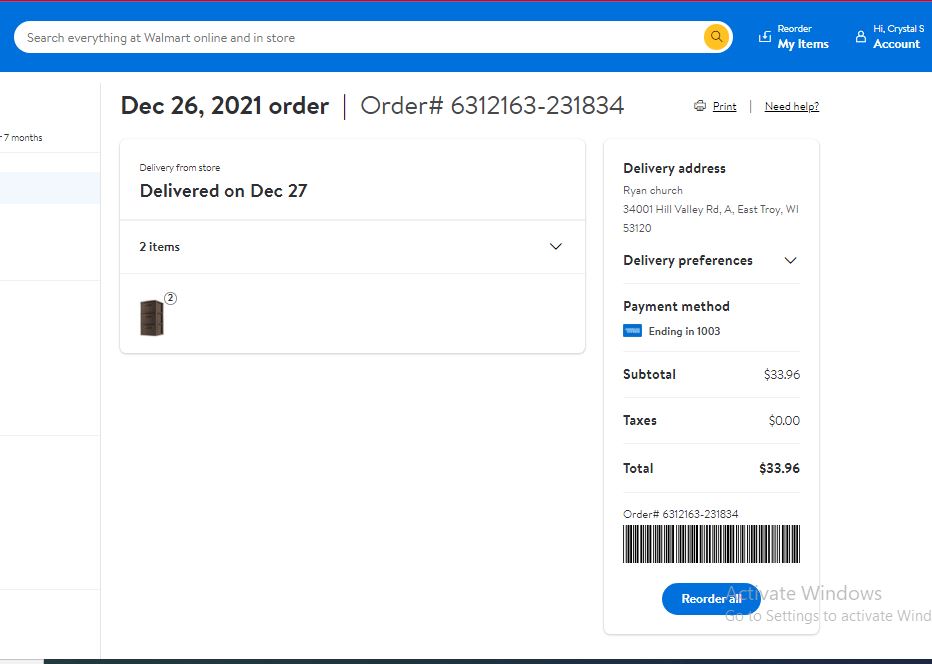Click Ending in 1003 text

[x=684, y=331]
